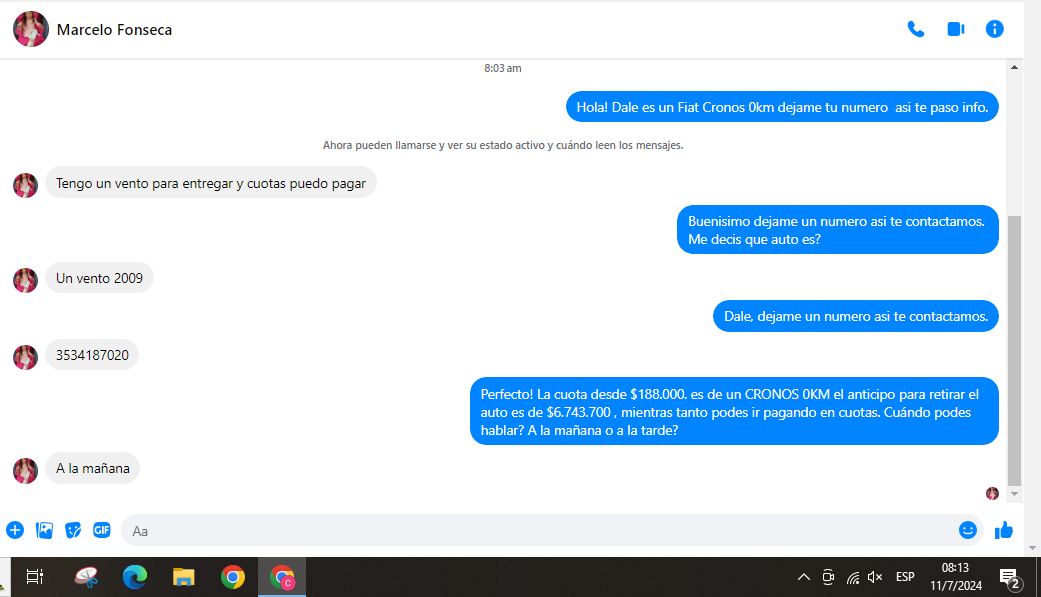Send a thumbs-up like
The height and width of the screenshot is (597, 1041).
(x=1004, y=530)
